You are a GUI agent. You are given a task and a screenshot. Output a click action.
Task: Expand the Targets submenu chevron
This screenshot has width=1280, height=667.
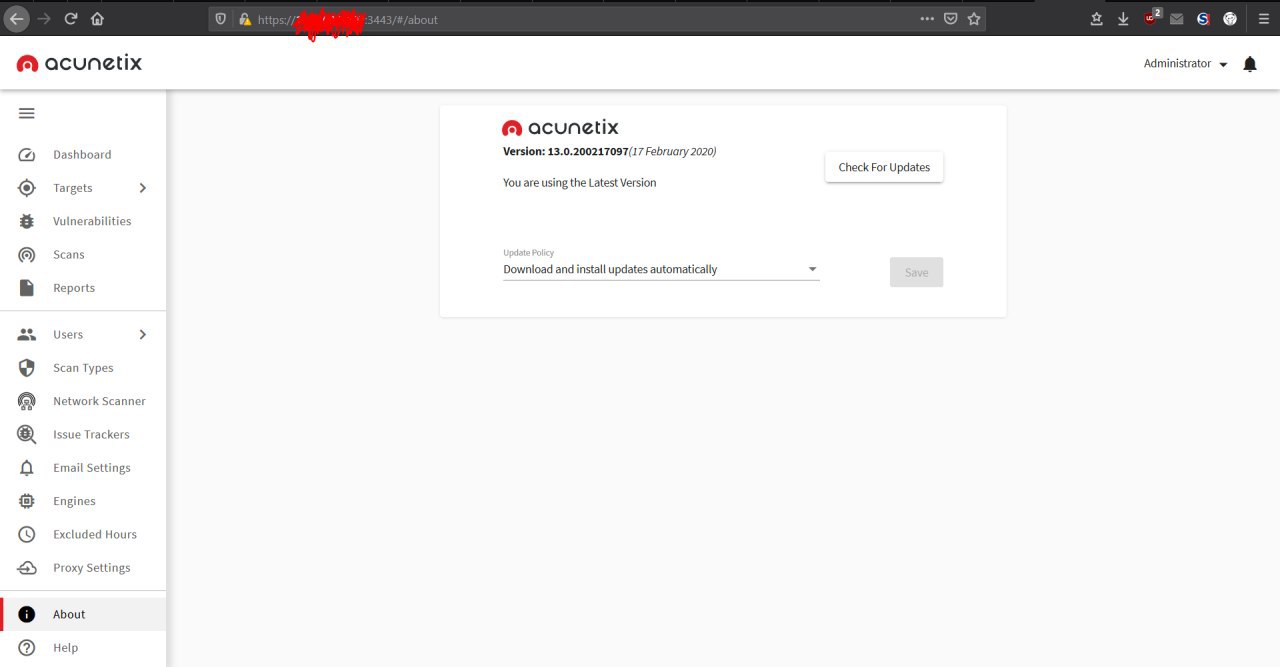coord(142,188)
